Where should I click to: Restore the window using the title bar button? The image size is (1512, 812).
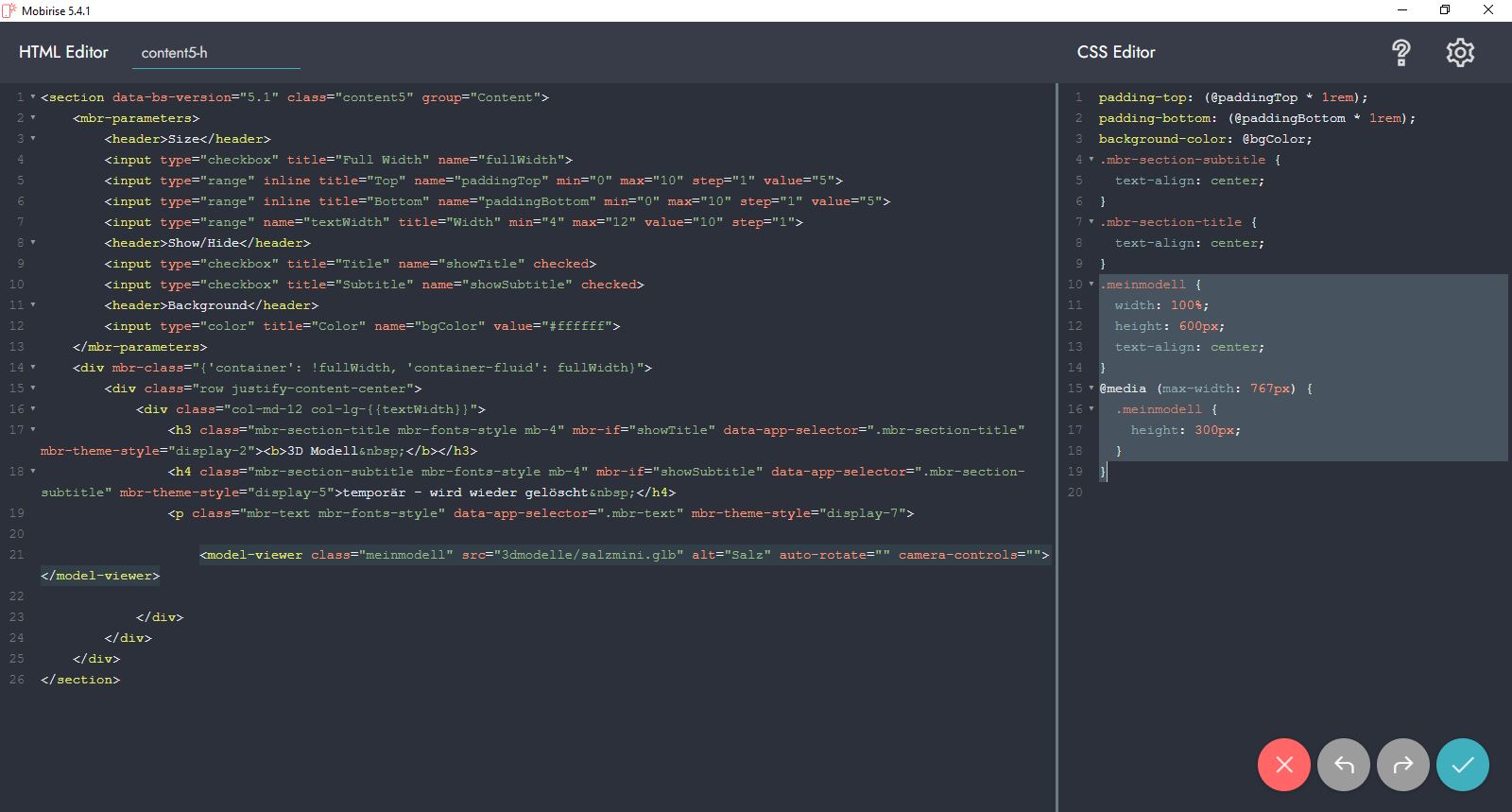pos(1444,10)
